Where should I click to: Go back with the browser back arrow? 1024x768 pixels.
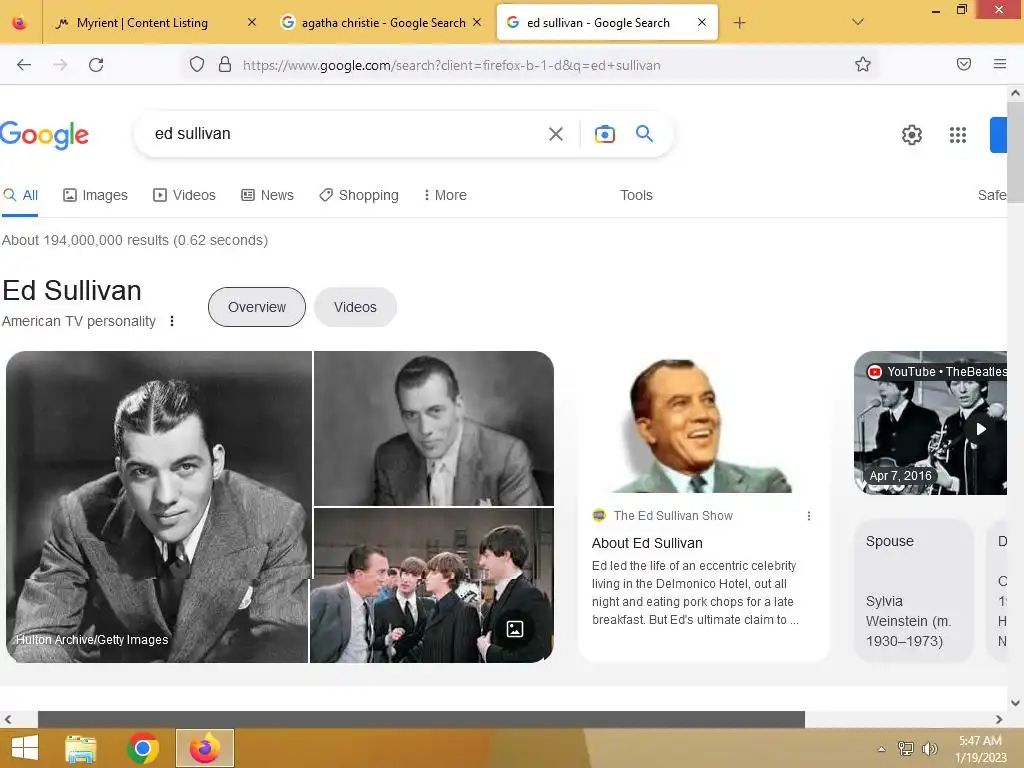(24, 65)
